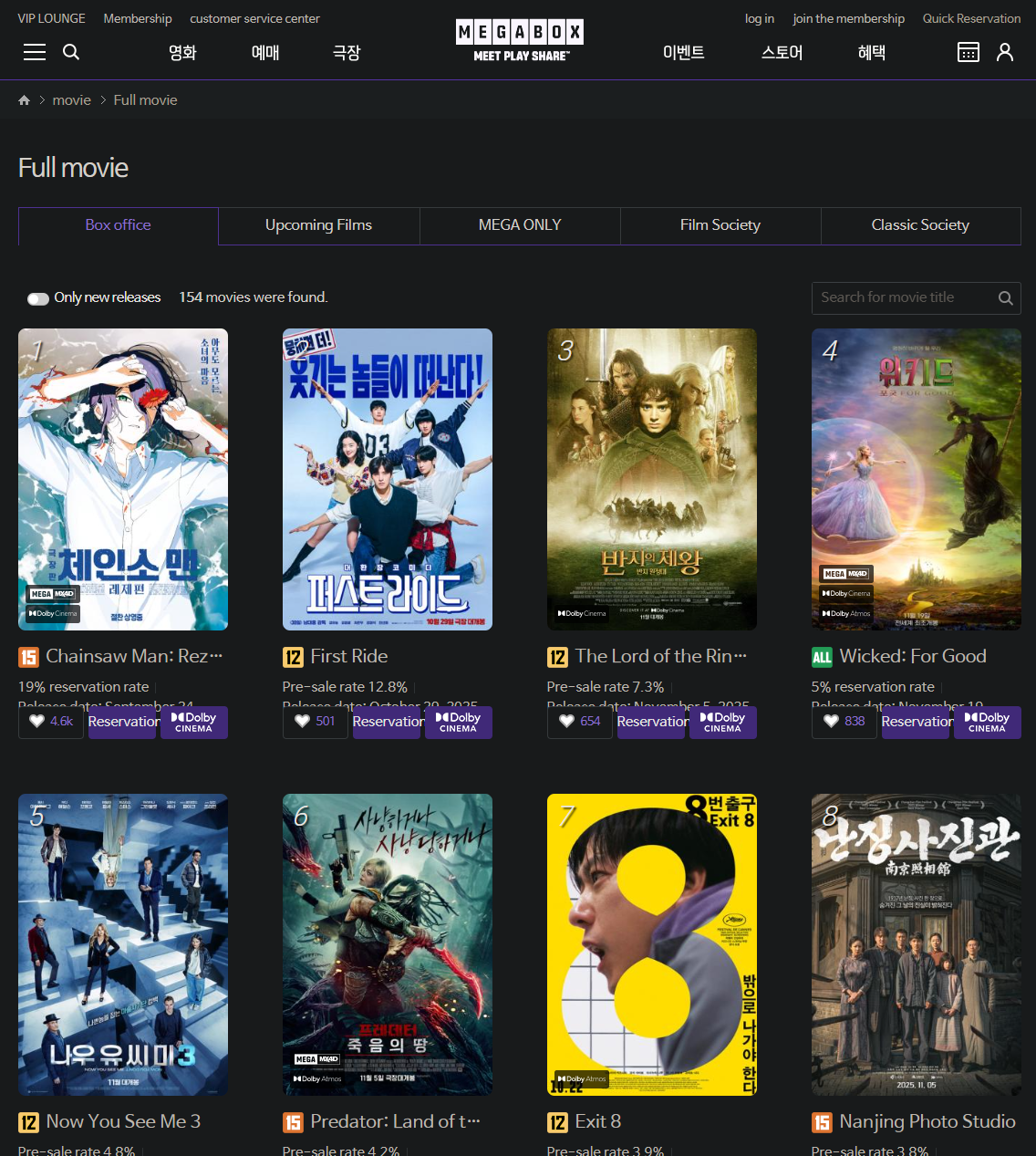Click the Chainsaw Man: Rez… title
The height and width of the screenshot is (1156, 1036).
click(134, 656)
